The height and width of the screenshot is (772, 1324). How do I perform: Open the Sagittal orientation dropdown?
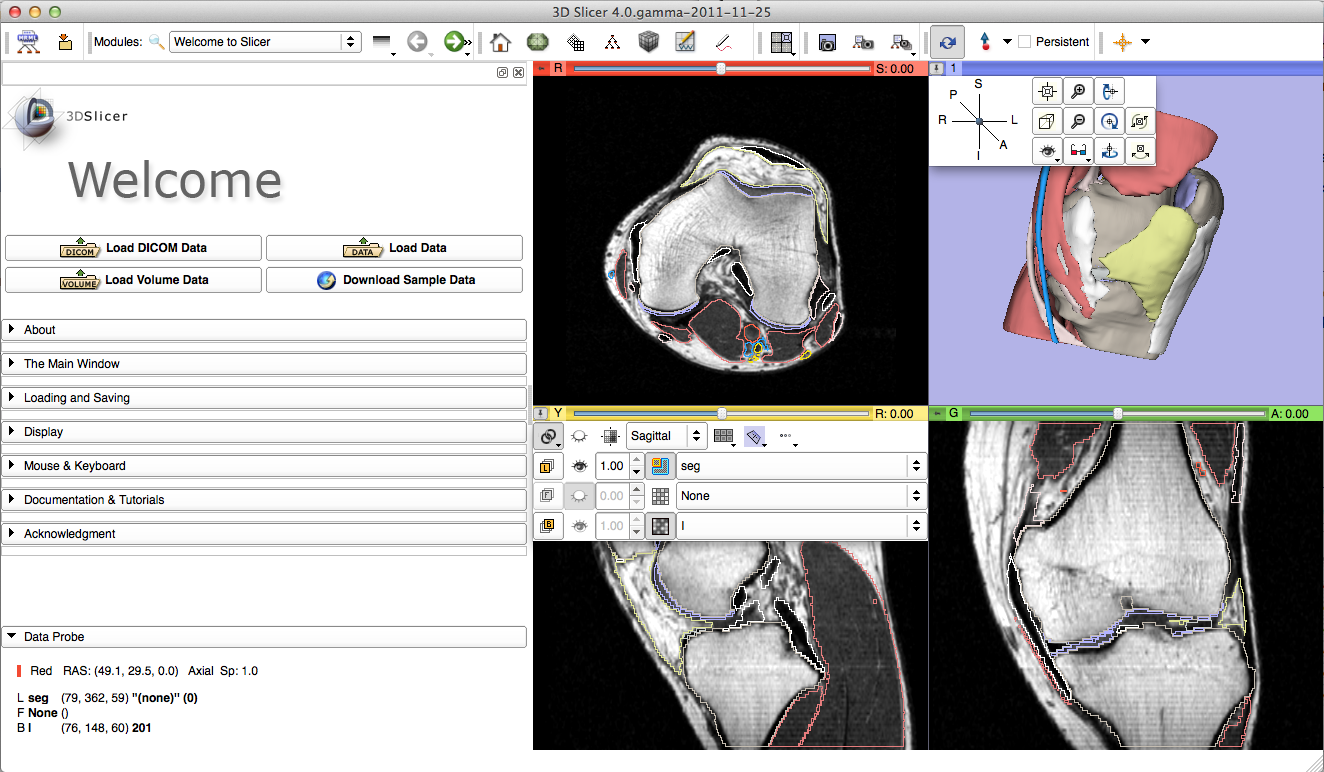[666, 436]
